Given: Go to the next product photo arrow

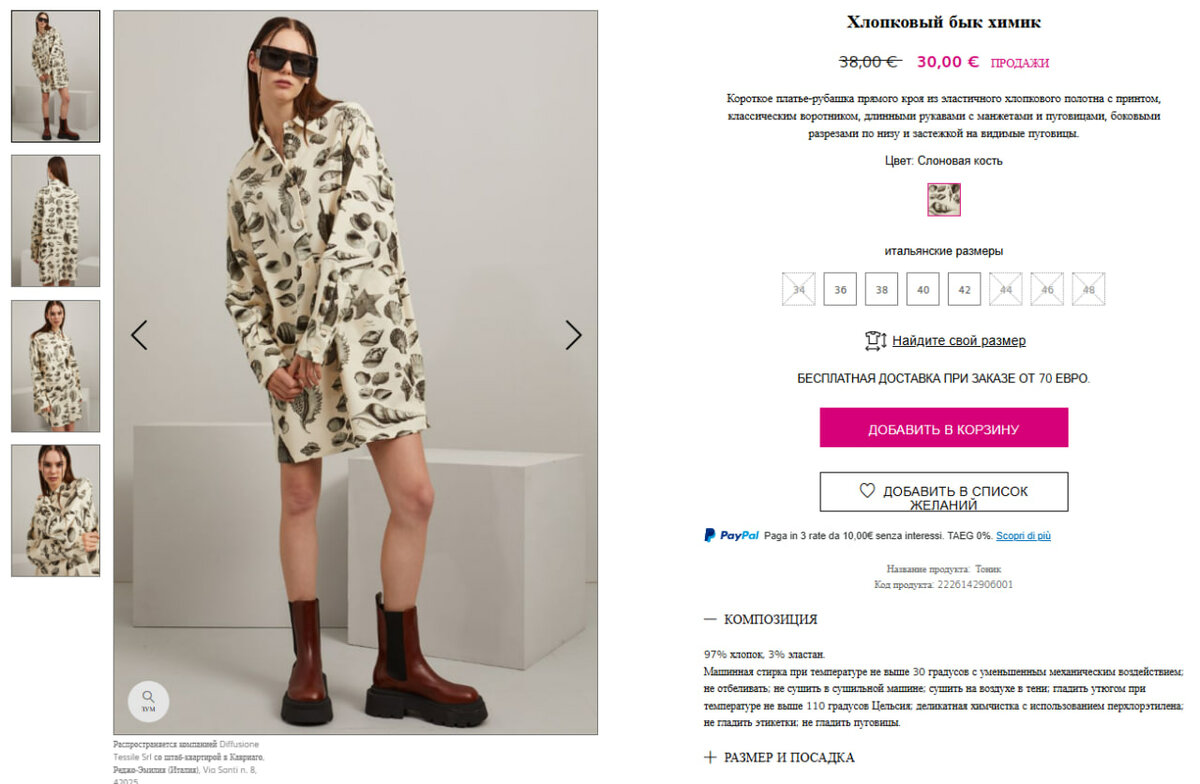Looking at the screenshot, I should (x=573, y=335).
